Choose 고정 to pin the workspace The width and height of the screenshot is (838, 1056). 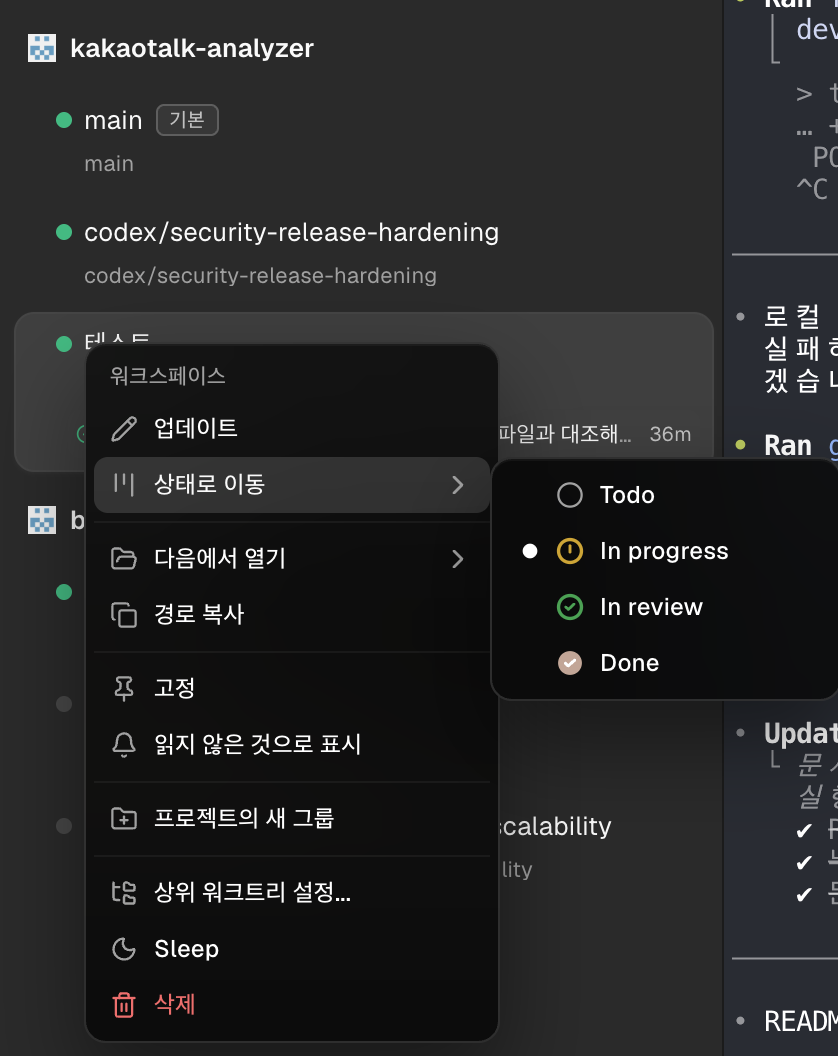click(292, 688)
